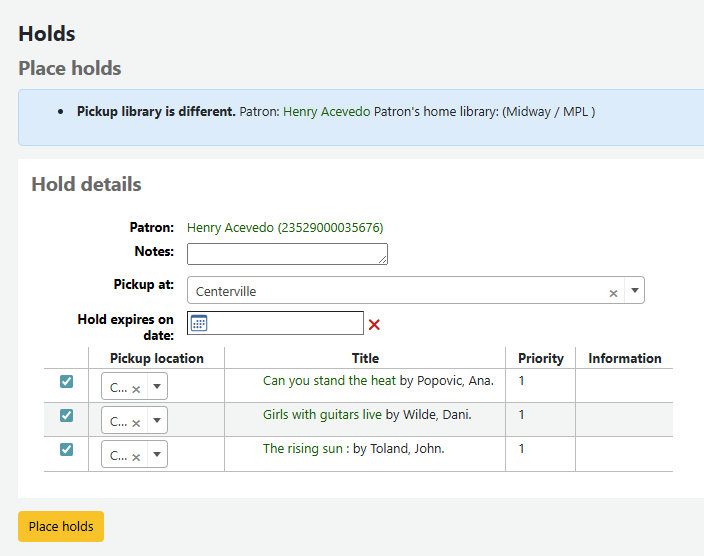Viewport: 704px width, 556px height.
Task: Clear the hold expiration date with red X
Action: pyautogui.click(x=375, y=324)
